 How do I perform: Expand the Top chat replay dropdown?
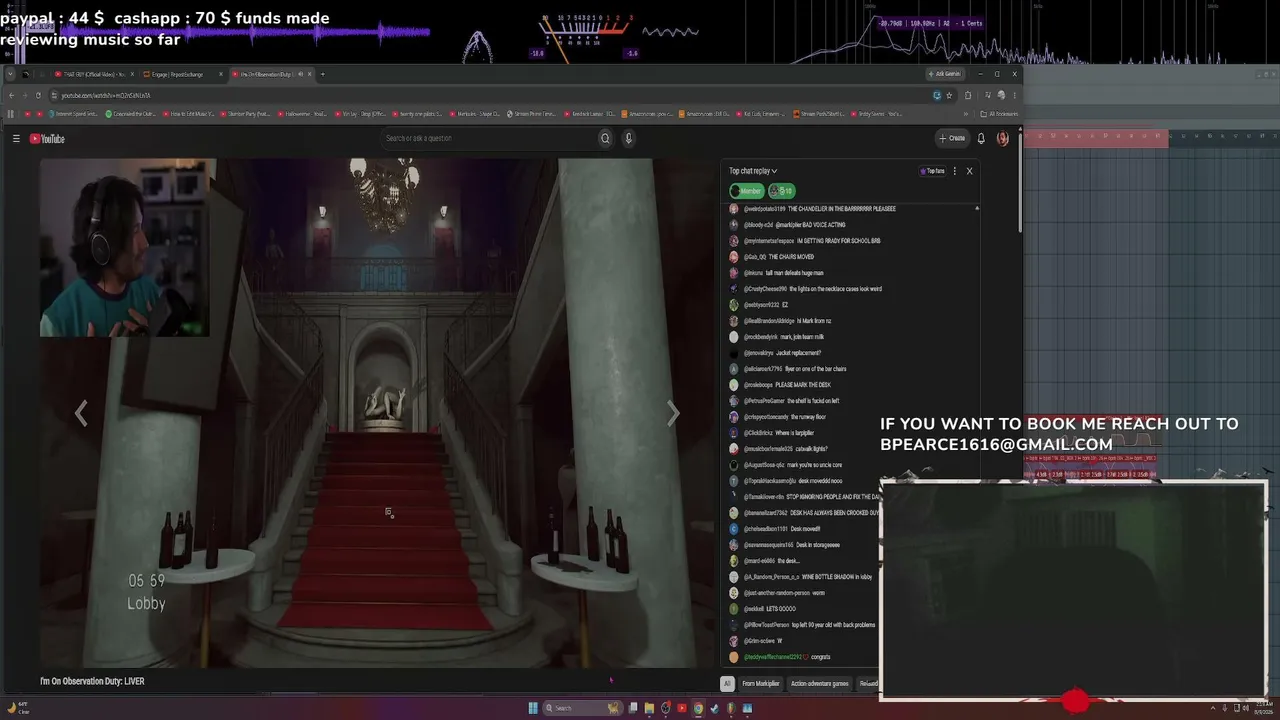(x=753, y=171)
